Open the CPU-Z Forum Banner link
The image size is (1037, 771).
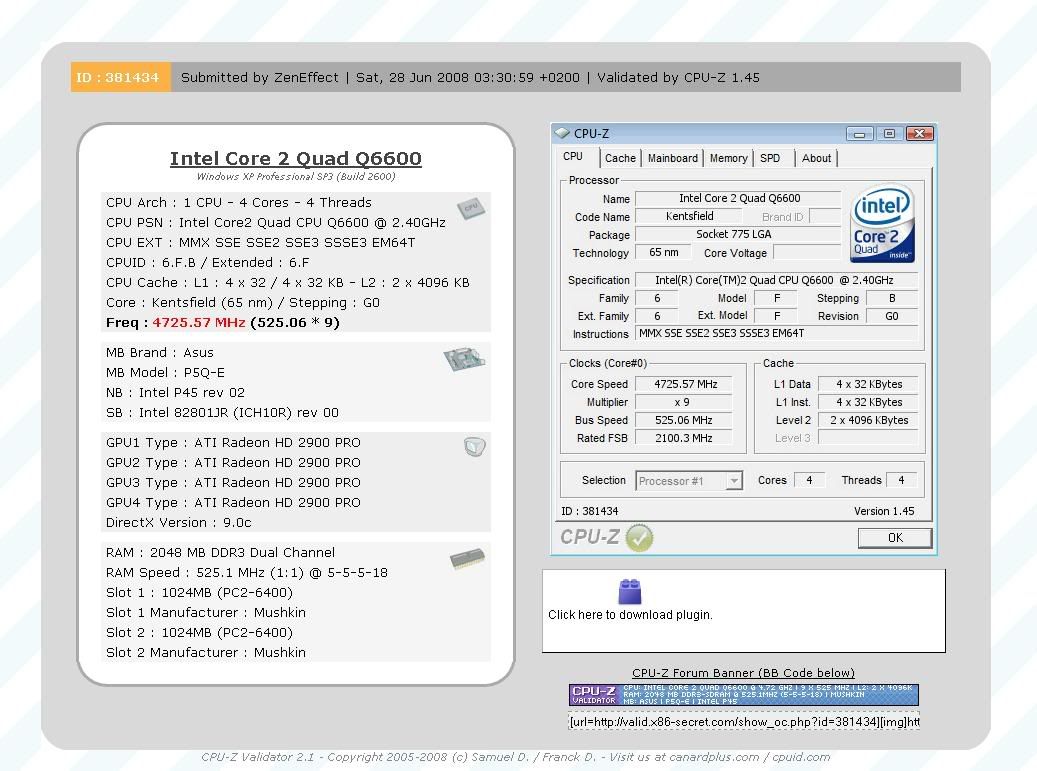[743, 673]
